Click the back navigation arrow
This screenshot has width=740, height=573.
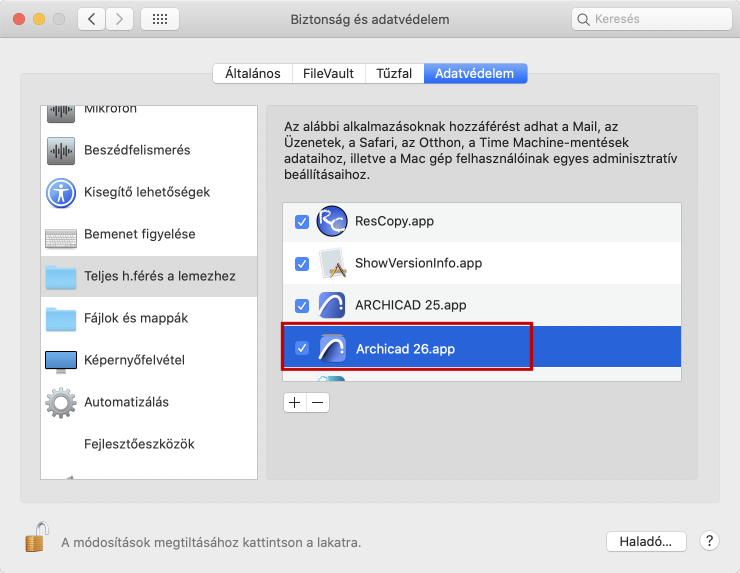(92, 19)
